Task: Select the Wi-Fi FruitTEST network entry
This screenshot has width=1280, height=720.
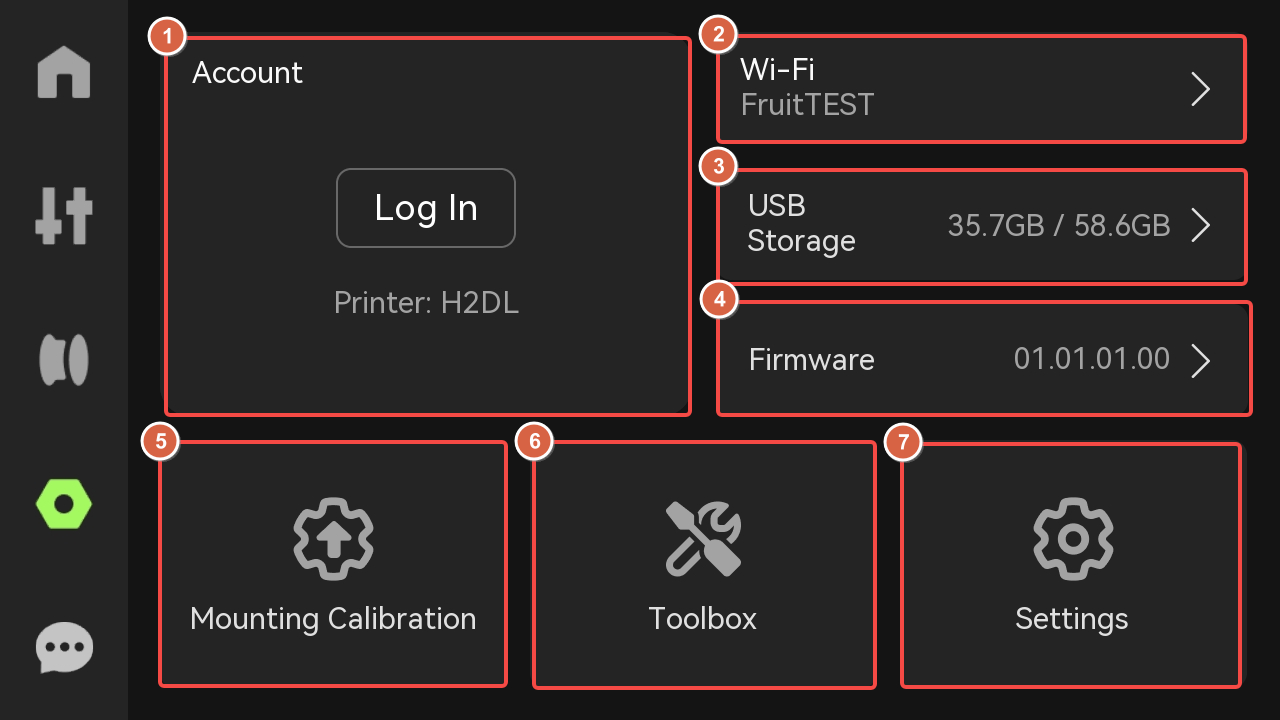Action: point(982,89)
